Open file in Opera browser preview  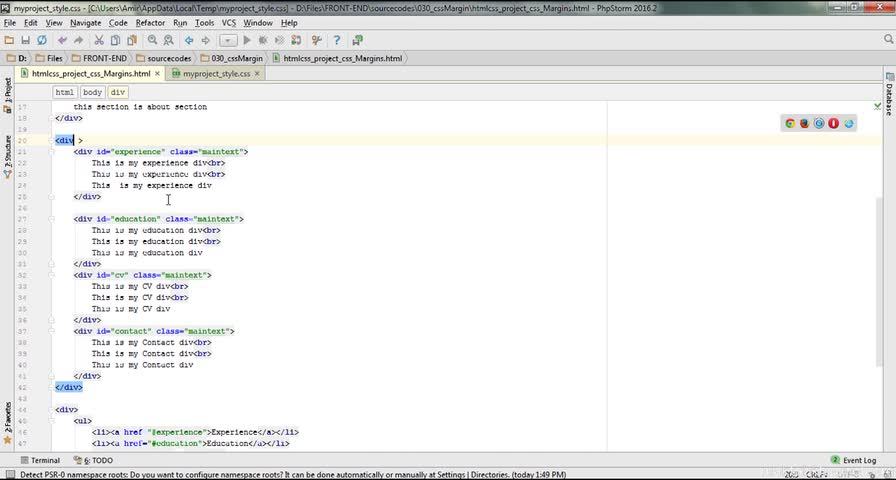(x=833, y=123)
